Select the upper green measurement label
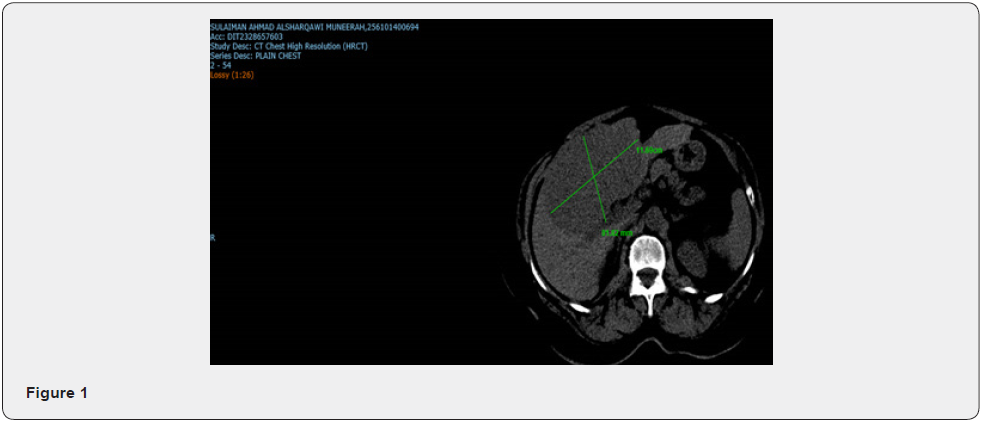The width and height of the screenshot is (983, 425). coord(649,150)
